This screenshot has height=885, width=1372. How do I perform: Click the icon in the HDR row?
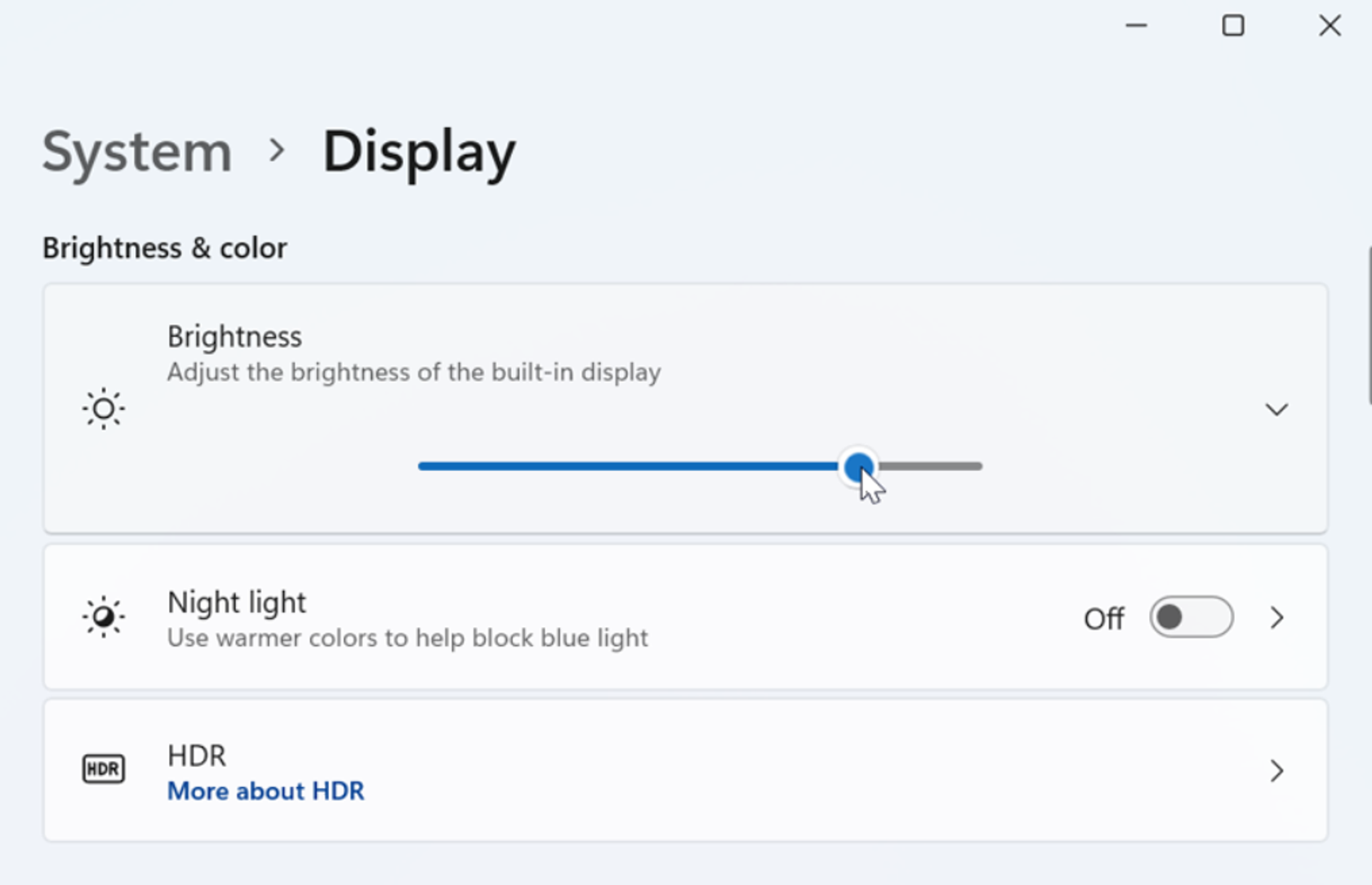pyautogui.click(x=104, y=768)
